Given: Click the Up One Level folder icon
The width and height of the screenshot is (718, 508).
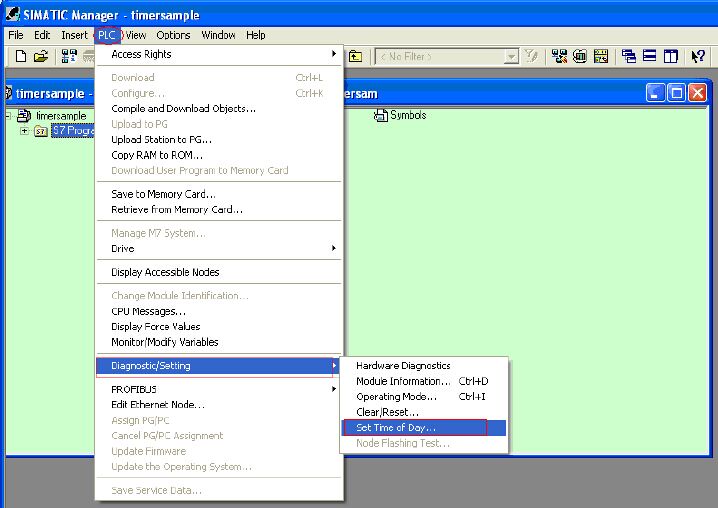Looking at the screenshot, I should click(x=355, y=56).
